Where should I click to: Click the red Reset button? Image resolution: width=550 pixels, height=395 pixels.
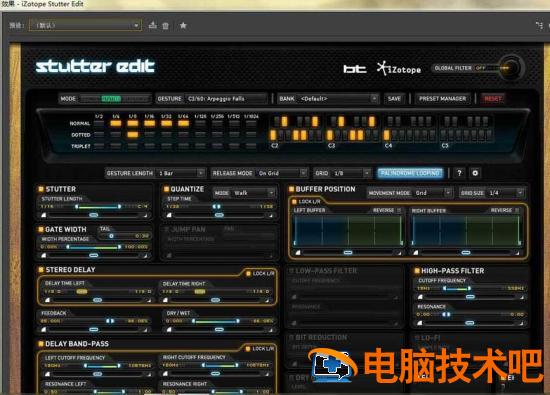tap(493, 99)
